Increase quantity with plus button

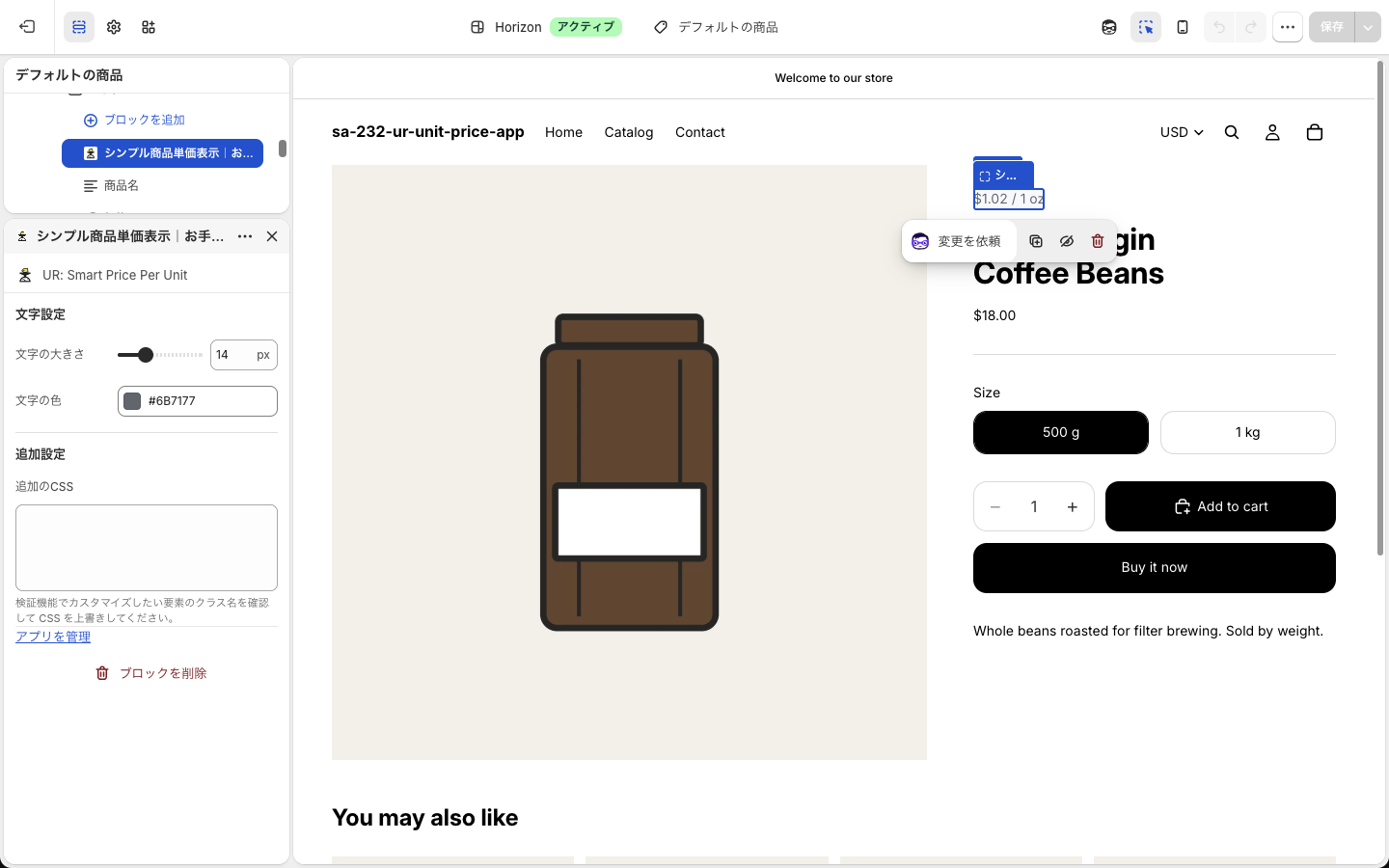1073,506
